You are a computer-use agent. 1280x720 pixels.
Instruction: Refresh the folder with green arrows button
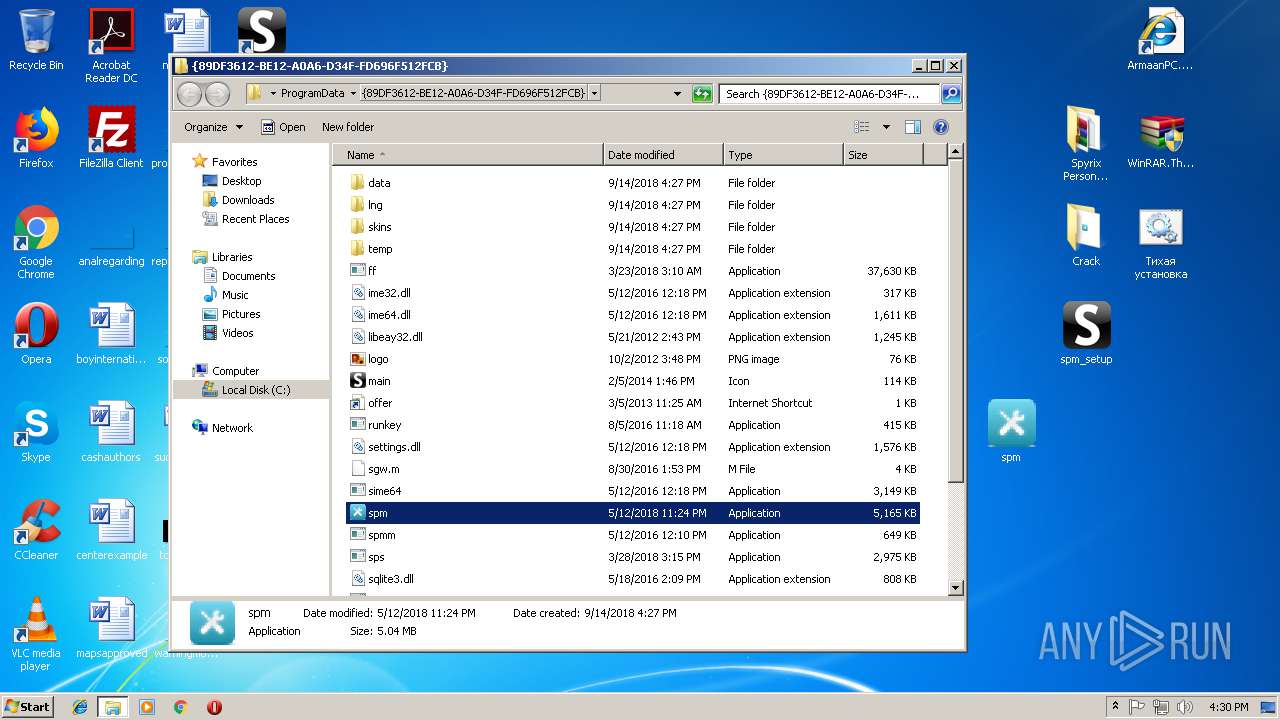[702, 93]
